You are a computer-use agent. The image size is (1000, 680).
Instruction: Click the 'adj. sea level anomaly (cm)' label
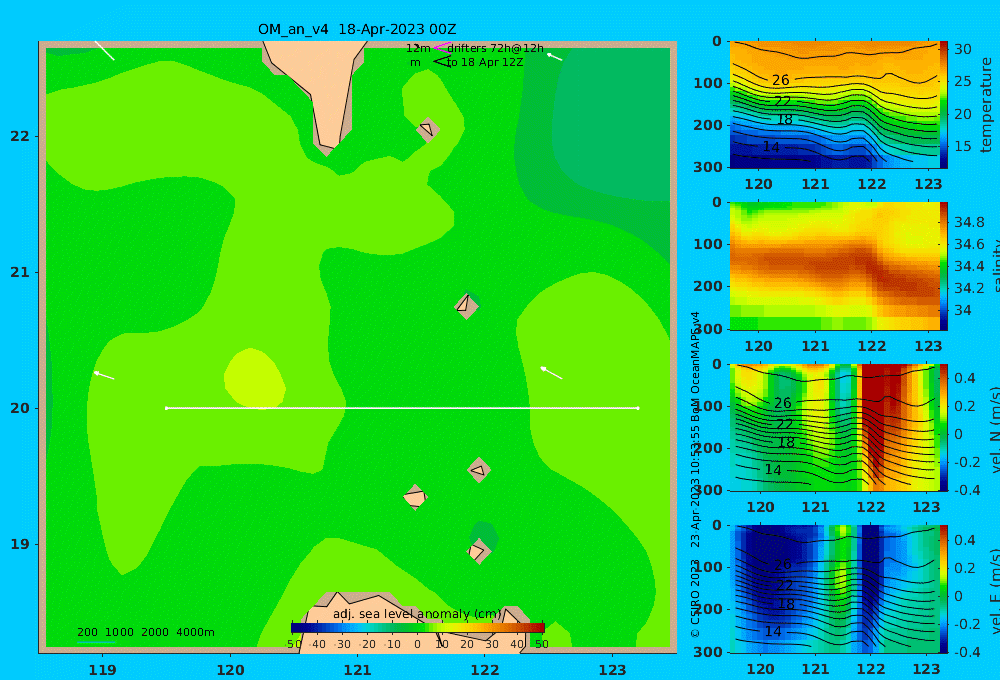tap(417, 614)
